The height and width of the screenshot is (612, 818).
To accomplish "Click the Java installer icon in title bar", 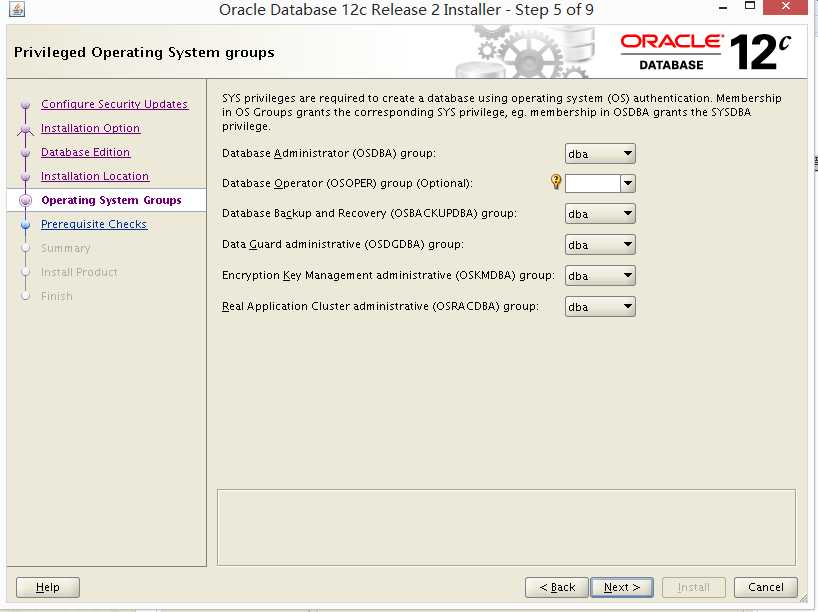I will tap(17, 9).
